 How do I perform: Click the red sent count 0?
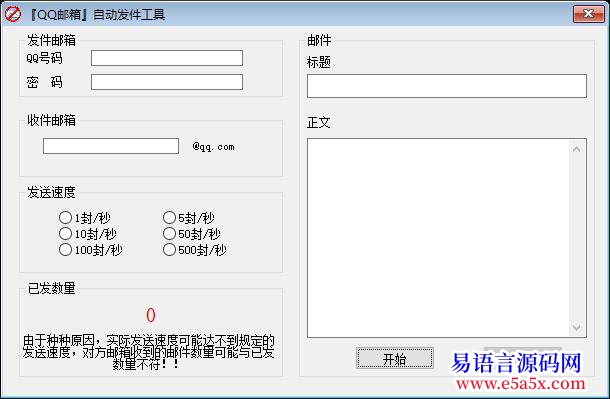[x=151, y=315]
